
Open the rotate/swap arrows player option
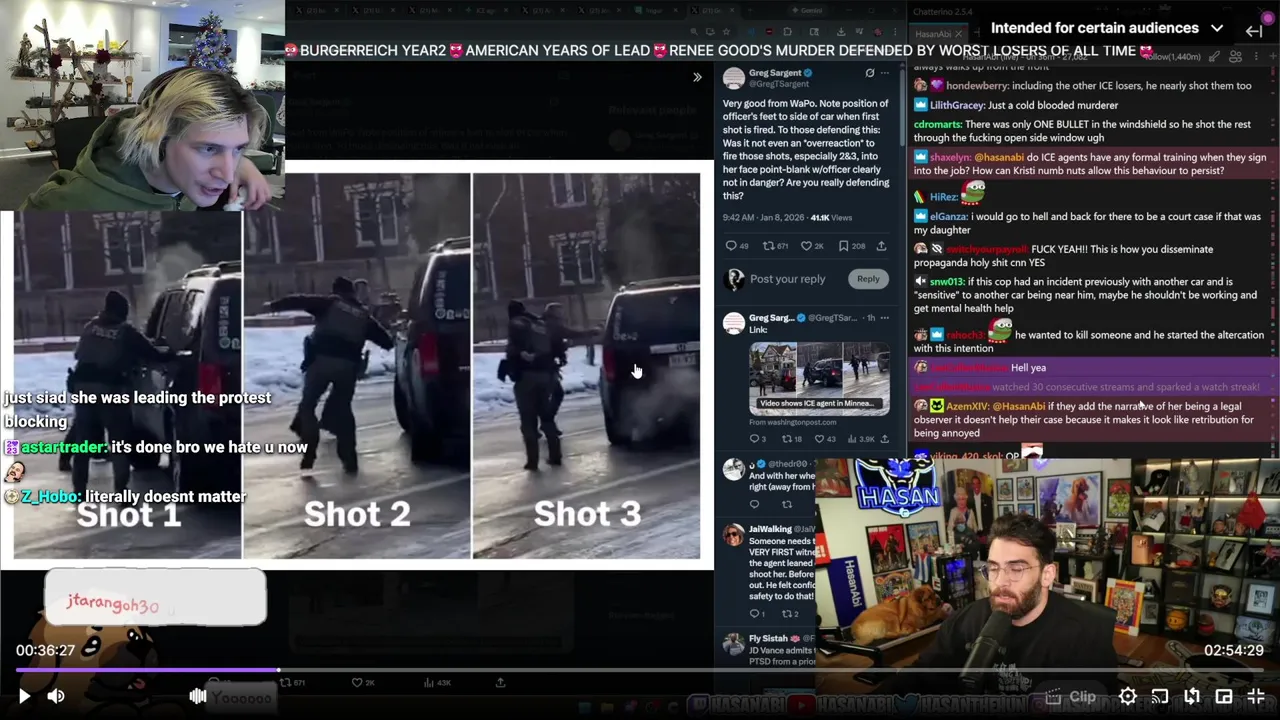pos(1192,696)
